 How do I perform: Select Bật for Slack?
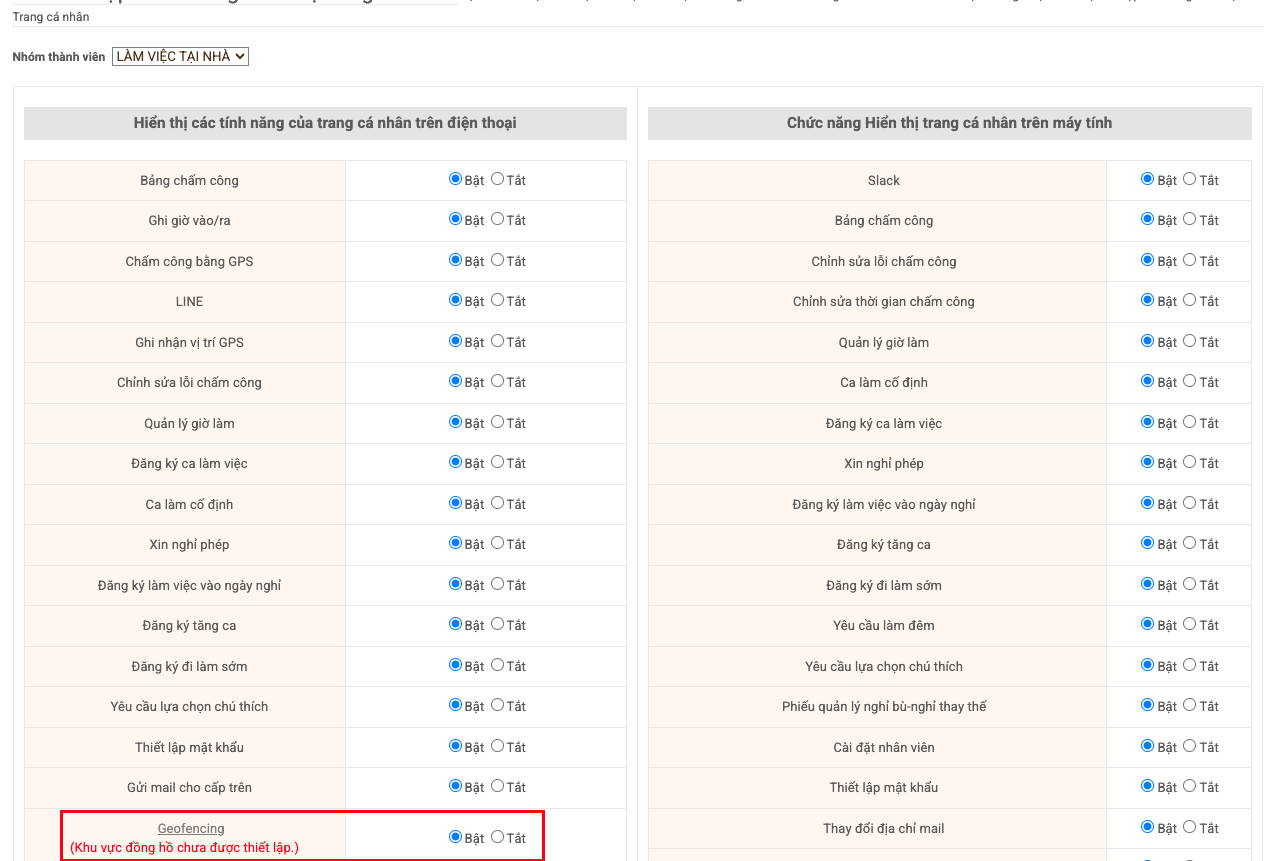[1147, 179]
